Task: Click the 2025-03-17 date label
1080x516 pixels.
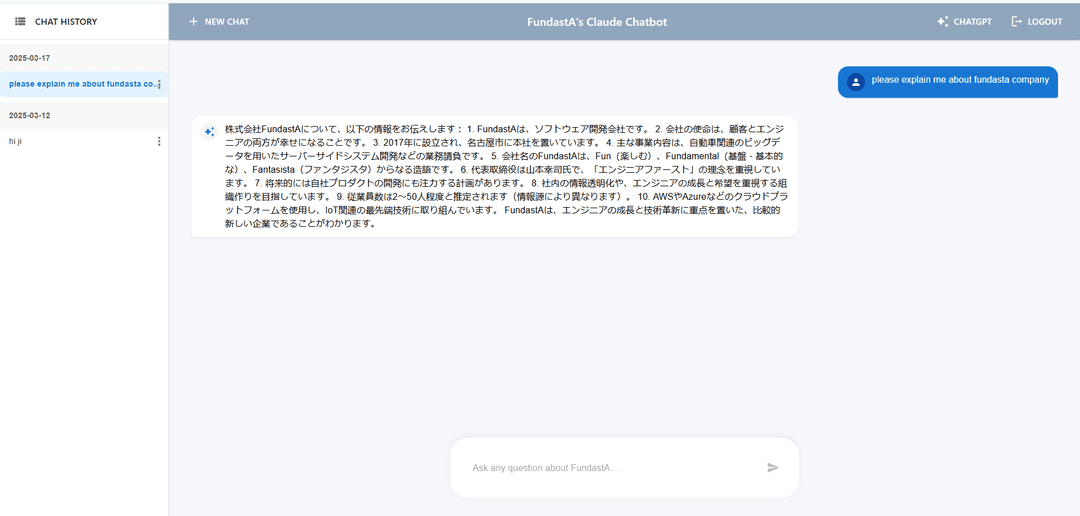Action: [30, 58]
